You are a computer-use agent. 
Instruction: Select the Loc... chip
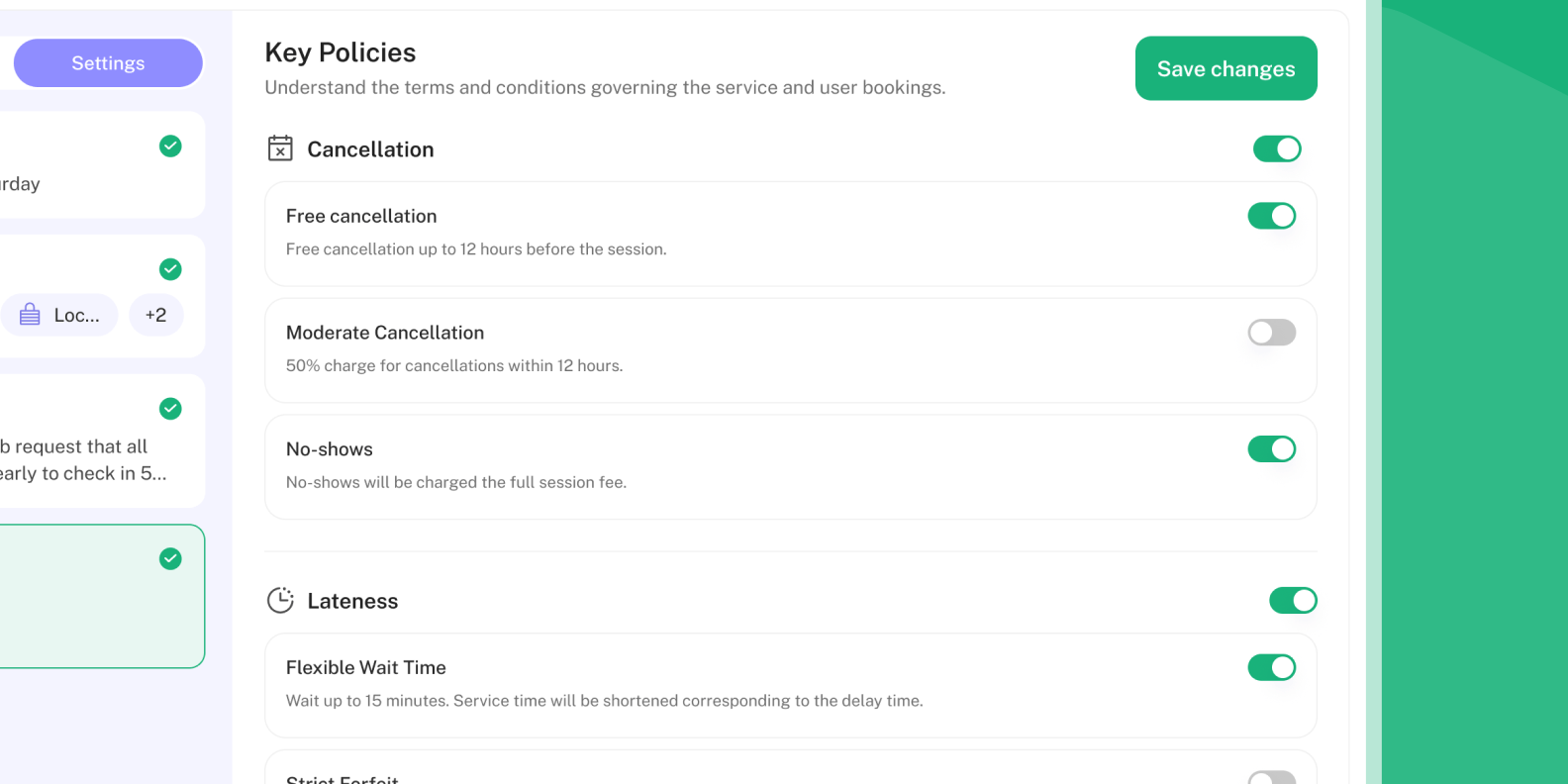click(59, 315)
